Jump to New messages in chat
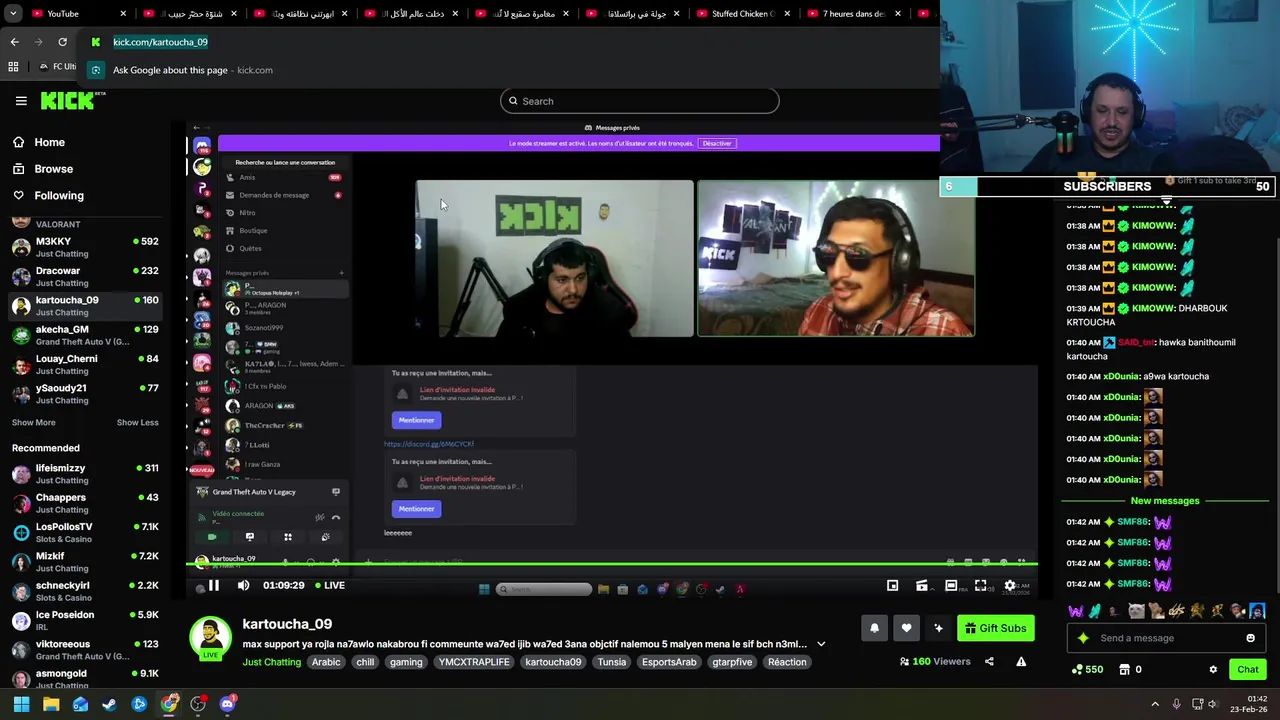The width and height of the screenshot is (1280, 720). [1164, 501]
